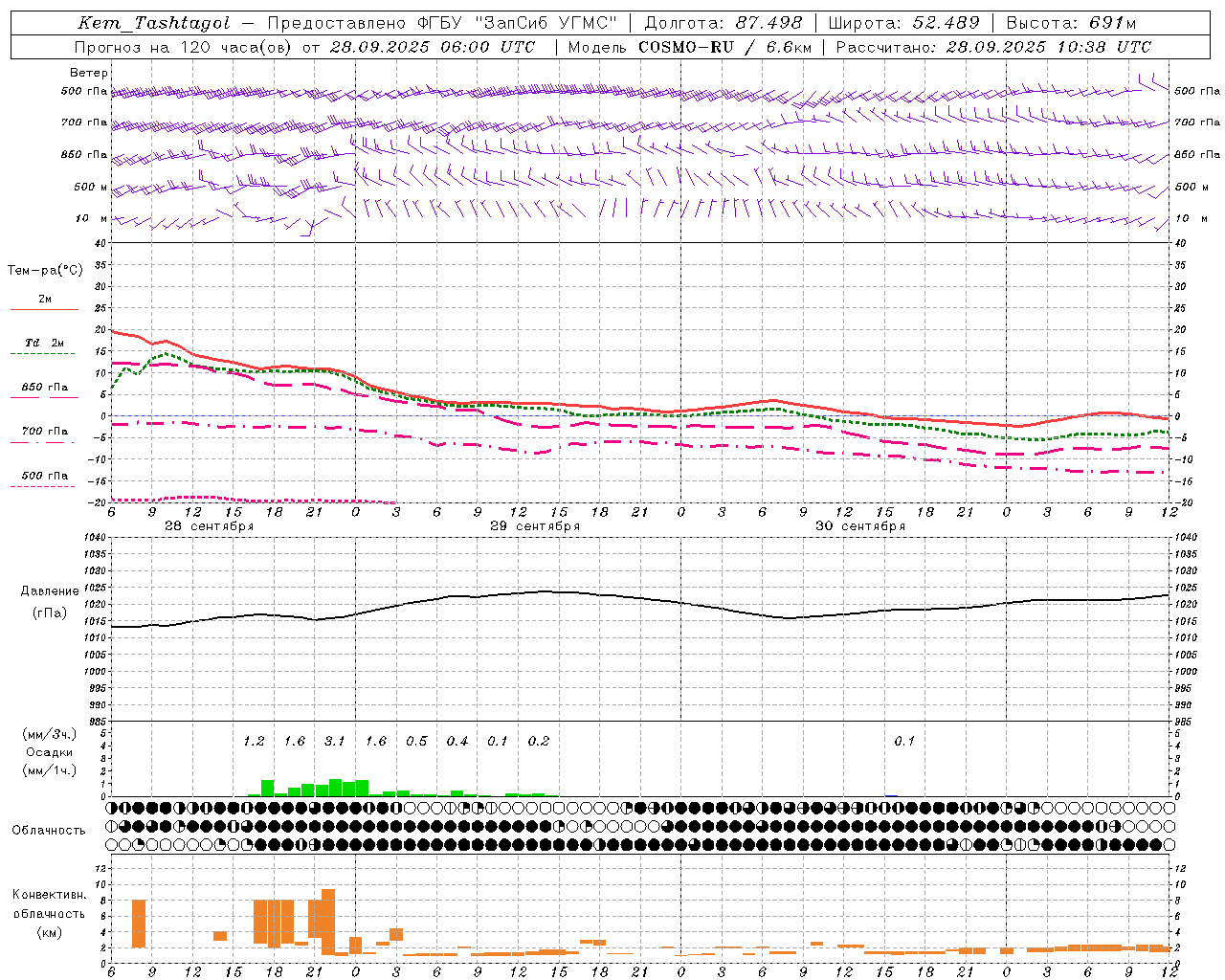Click the 'Тем-ра(°C)' temperature panel label
The height and width of the screenshot is (980, 1225).
(x=45, y=271)
